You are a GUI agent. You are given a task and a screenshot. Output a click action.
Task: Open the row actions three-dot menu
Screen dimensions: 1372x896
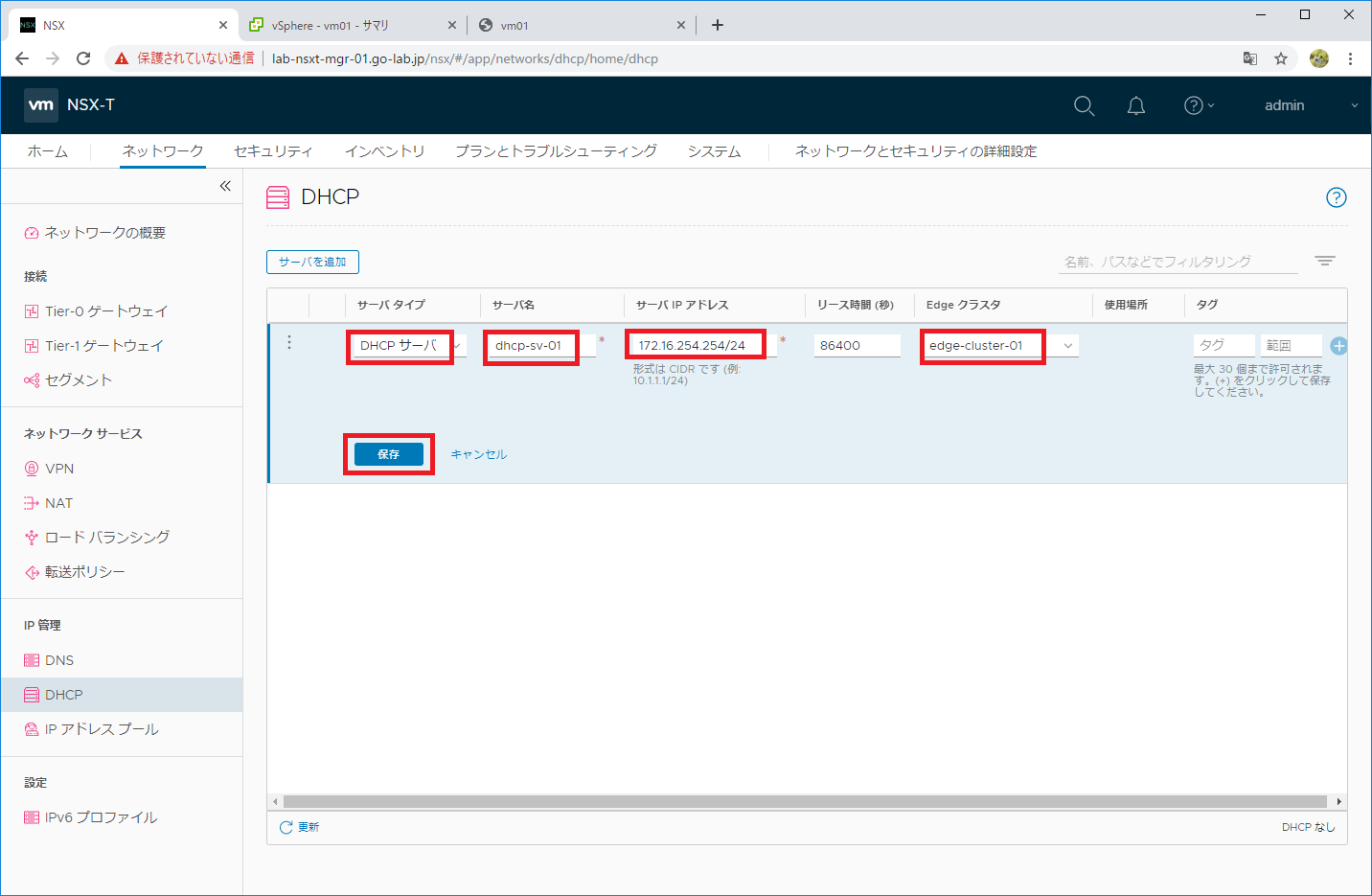(289, 343)
